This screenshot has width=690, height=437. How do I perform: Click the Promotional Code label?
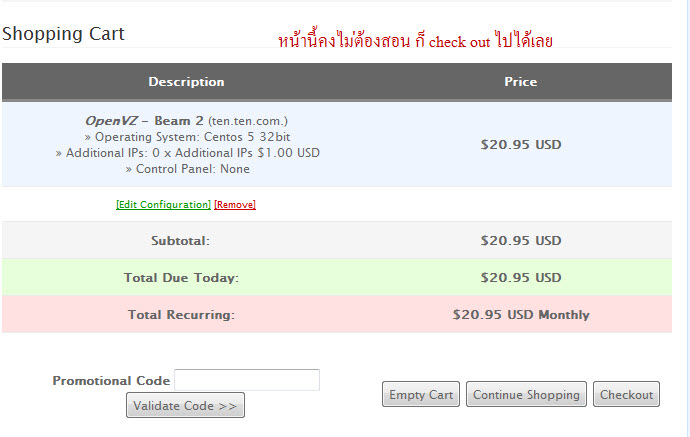click(x=111, y=381)
